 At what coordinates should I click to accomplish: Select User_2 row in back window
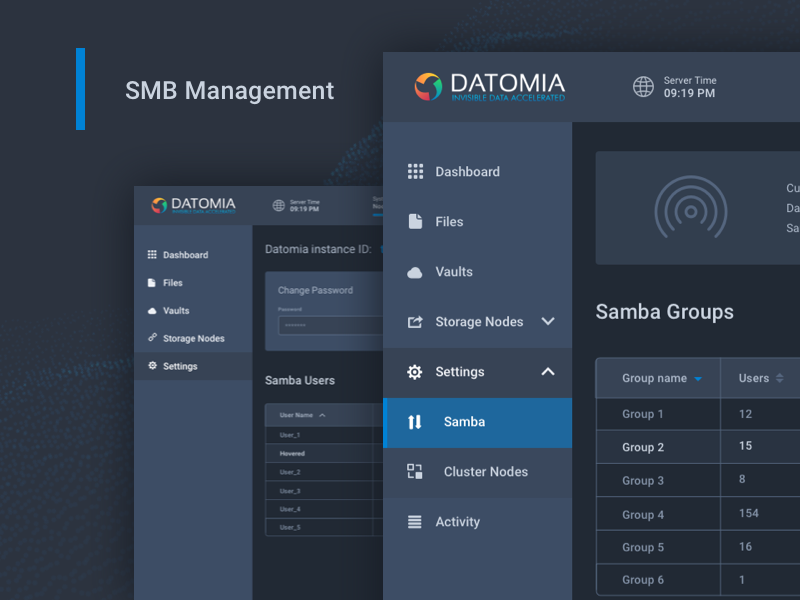click(324, 472)
